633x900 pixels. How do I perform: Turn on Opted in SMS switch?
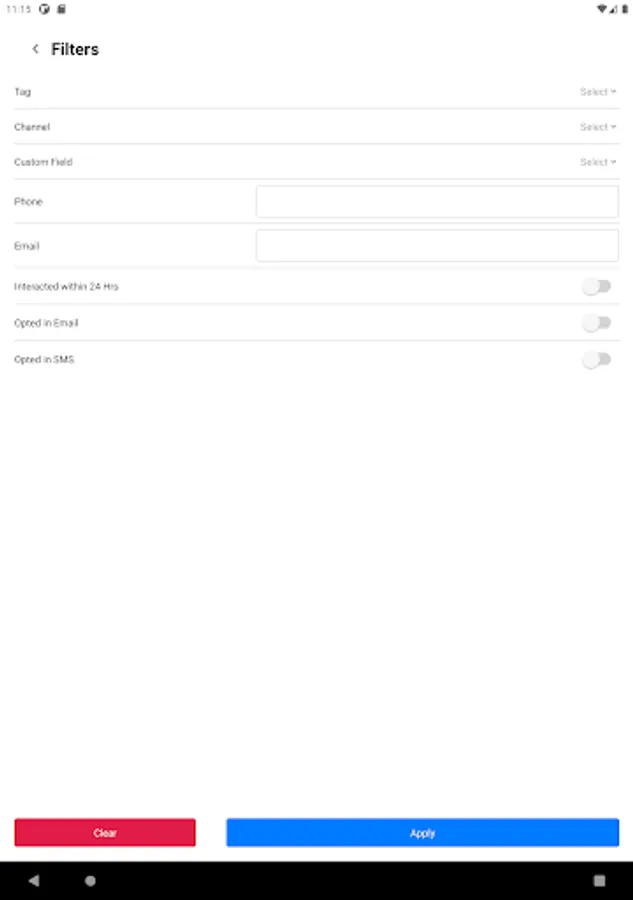596,360
